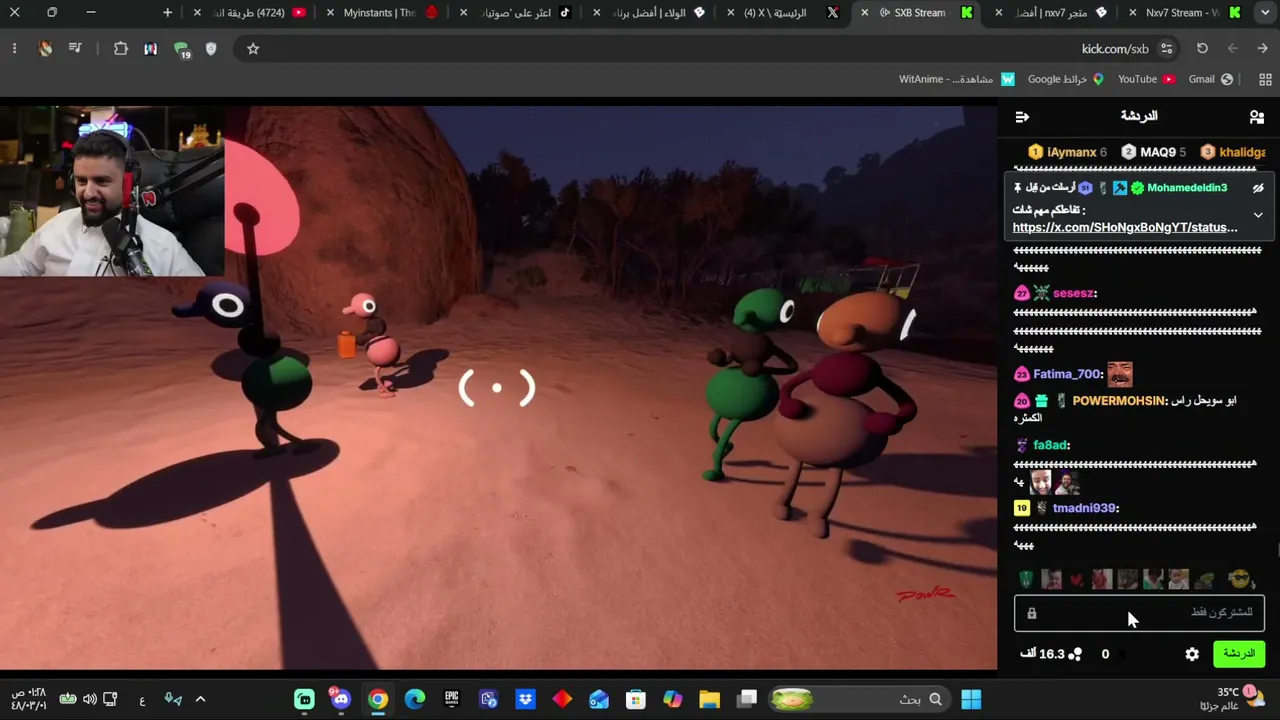Open Task View from the taskbar
The height and width of the screenshot is (720, 1280).
(x=747, y=700)
